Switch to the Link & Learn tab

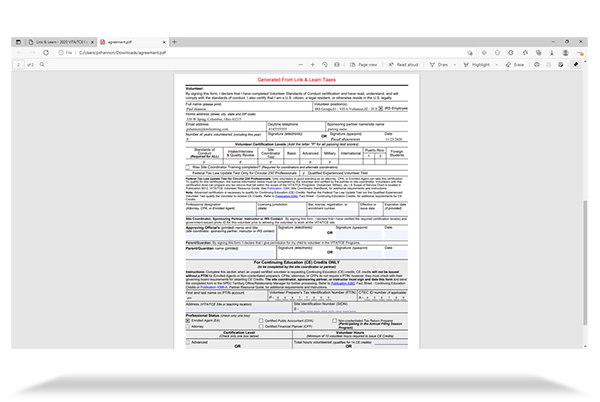click(61, 42)
